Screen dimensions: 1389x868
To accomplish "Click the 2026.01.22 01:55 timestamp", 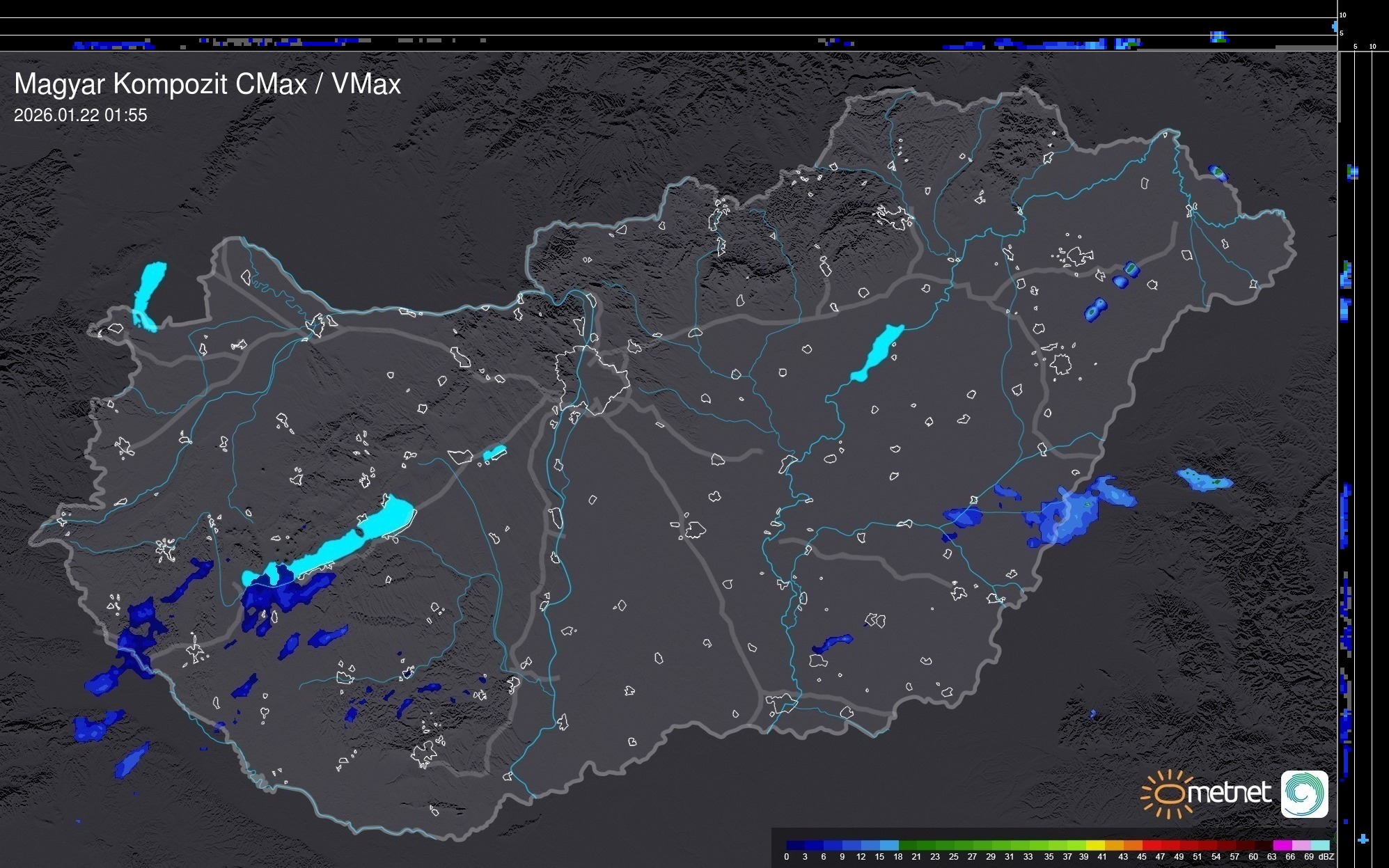I will [x=81, y=116].
